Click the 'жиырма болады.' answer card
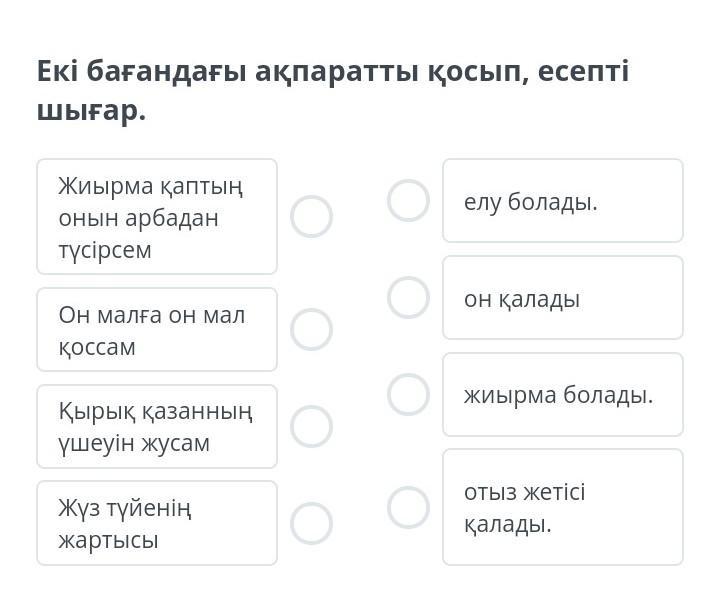The height and width of the screenshot is (603, 707). click(x=562, y=394)
